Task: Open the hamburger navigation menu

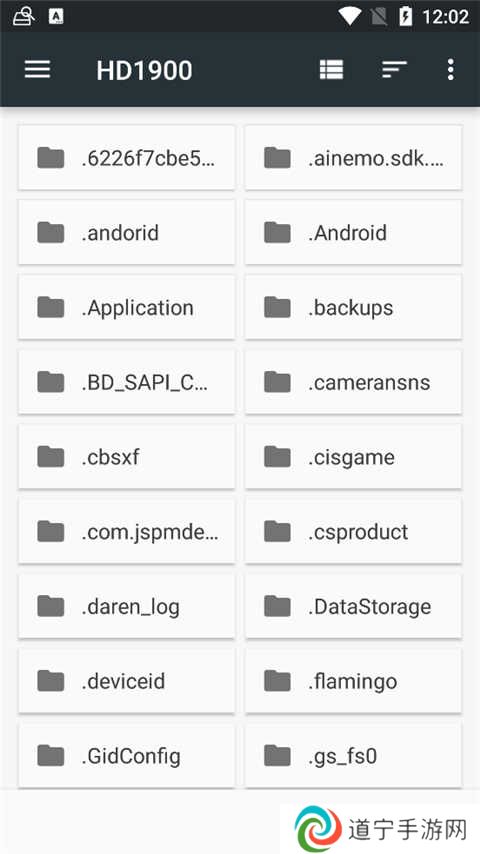Action: click(38, 69)
